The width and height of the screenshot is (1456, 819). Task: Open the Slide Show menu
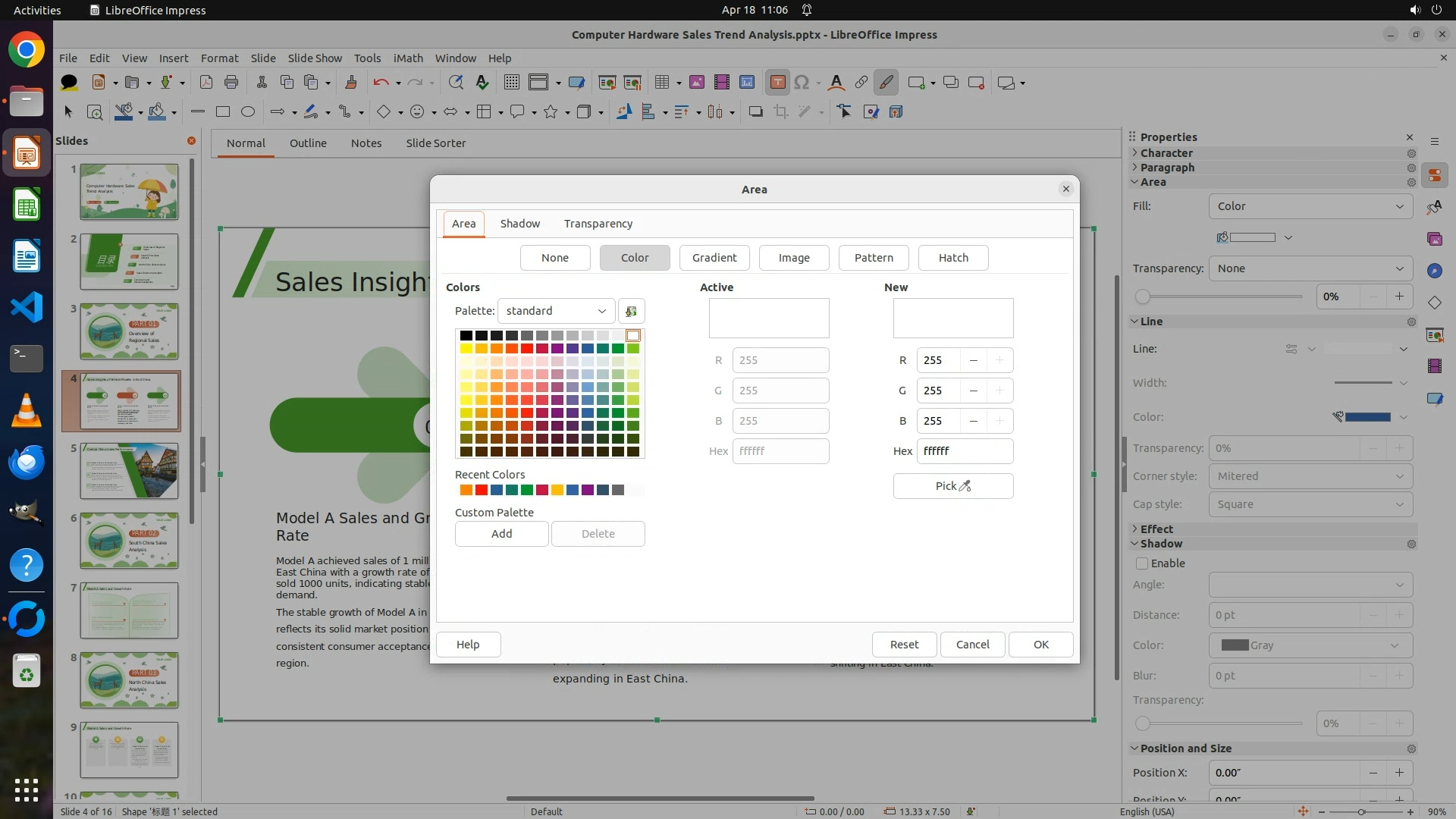coord(315,58)
